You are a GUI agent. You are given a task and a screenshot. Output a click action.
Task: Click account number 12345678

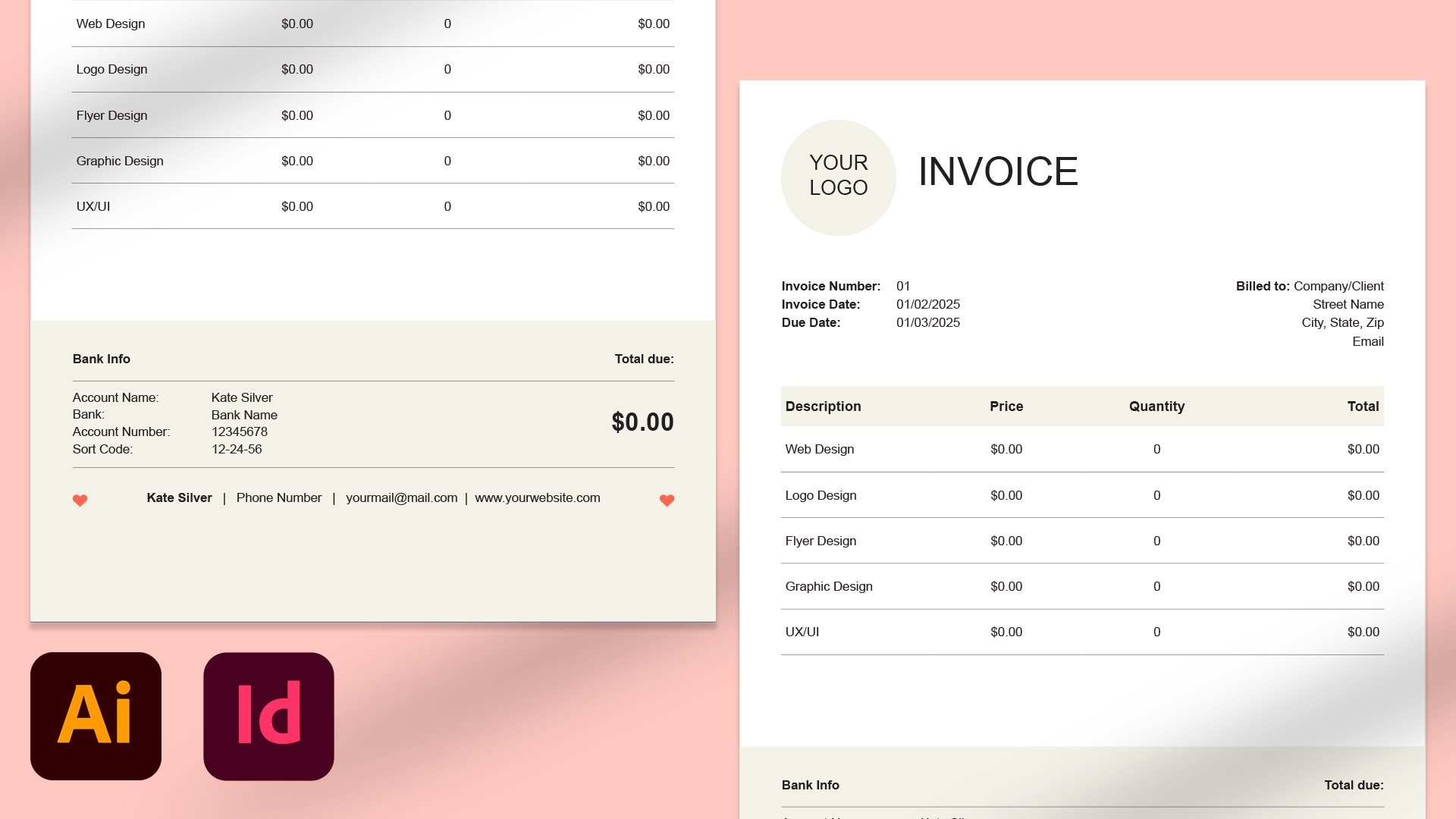[x=239, y=431]
